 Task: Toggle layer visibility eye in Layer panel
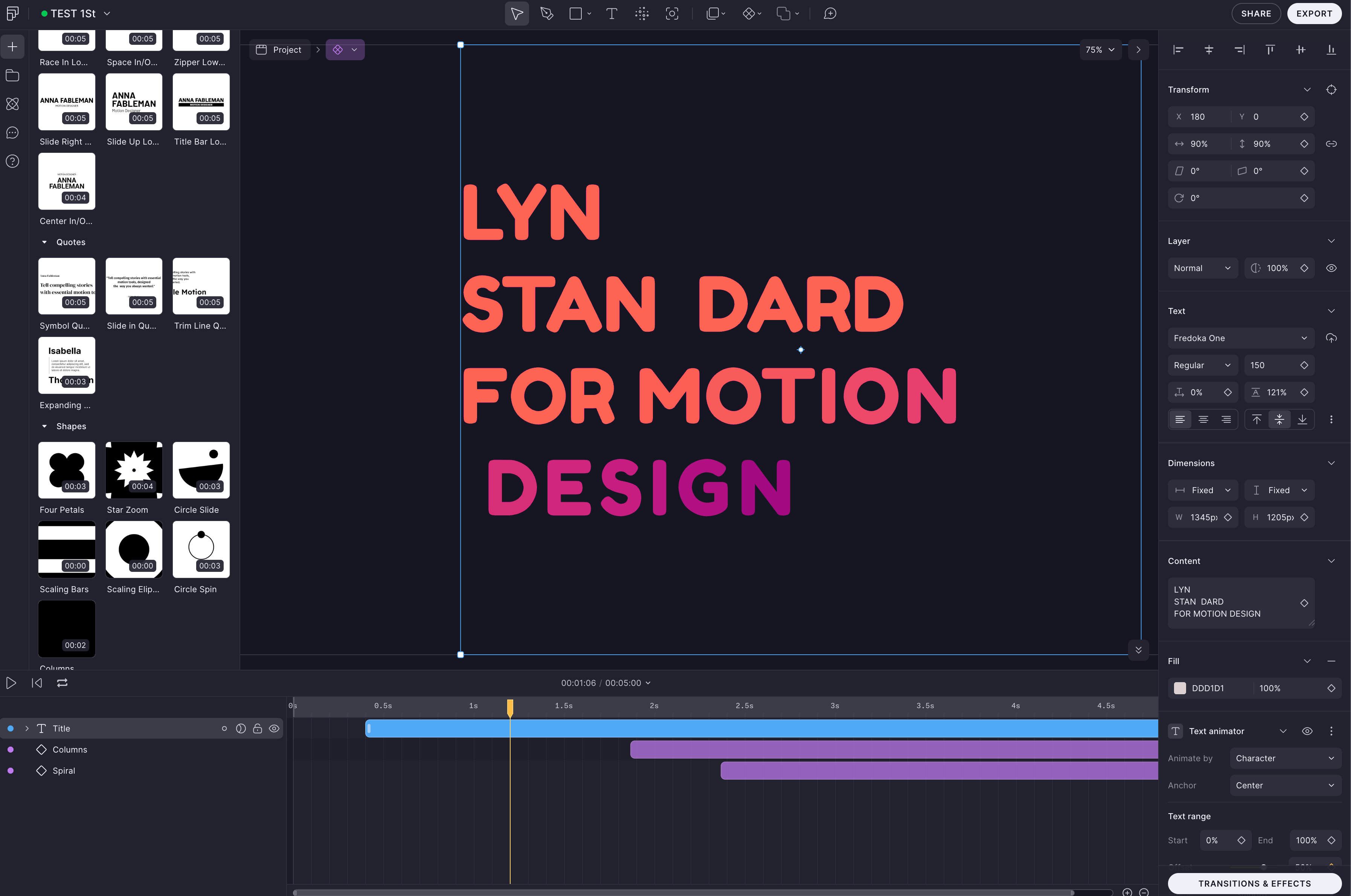pos(1331,268)
